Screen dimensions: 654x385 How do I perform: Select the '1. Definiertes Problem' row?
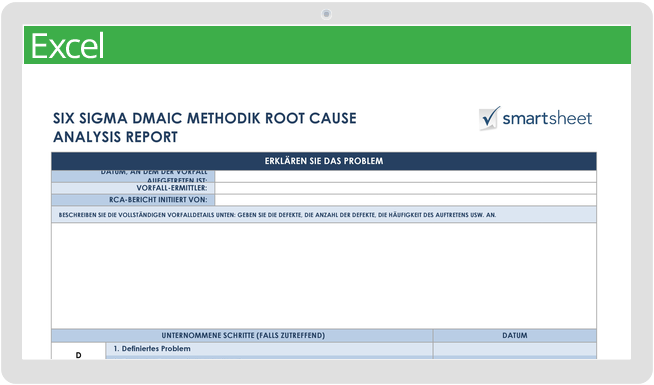[x=269, y=349]
